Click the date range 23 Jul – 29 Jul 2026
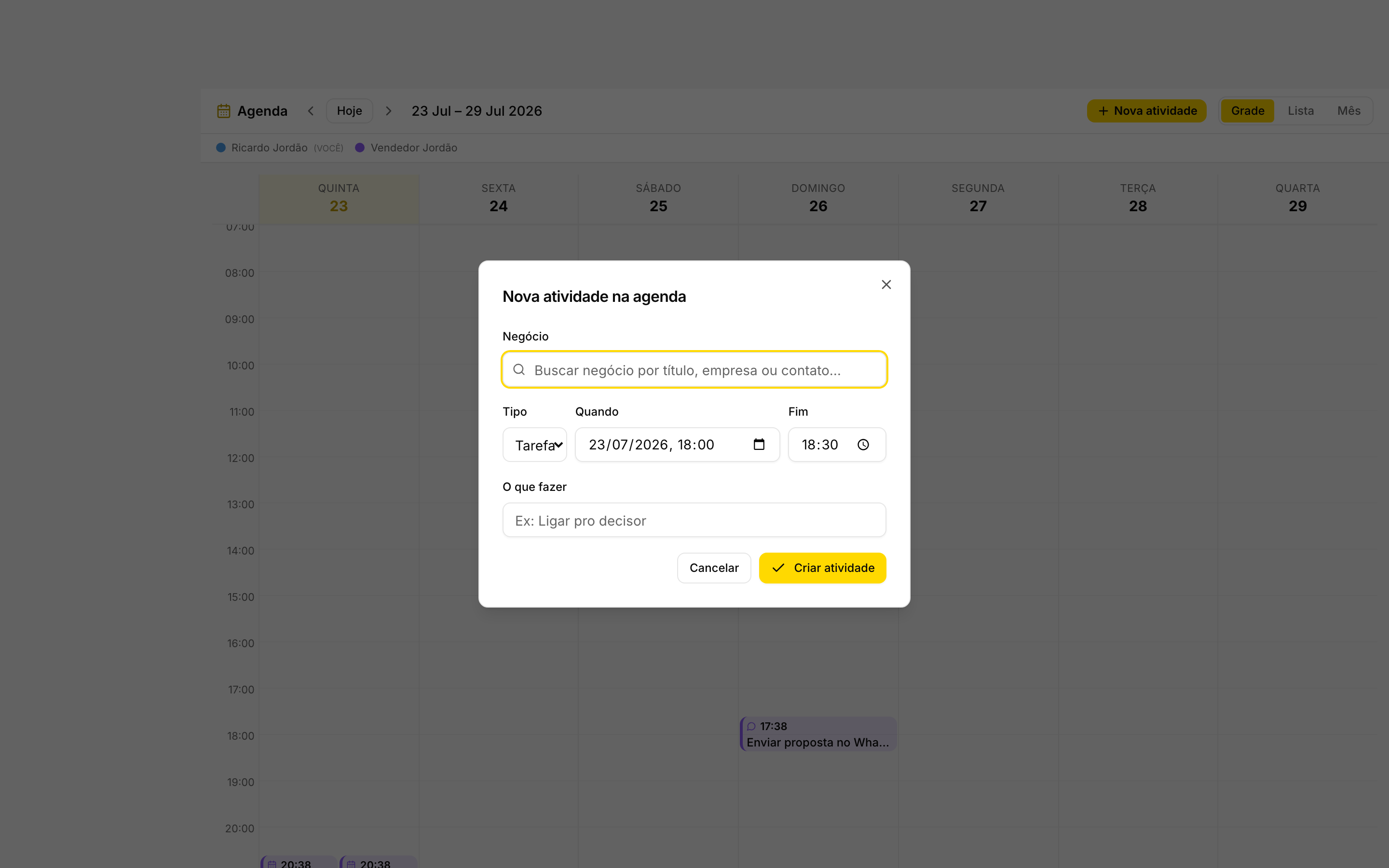This screenshot has width=1389, height=868. 477,111
